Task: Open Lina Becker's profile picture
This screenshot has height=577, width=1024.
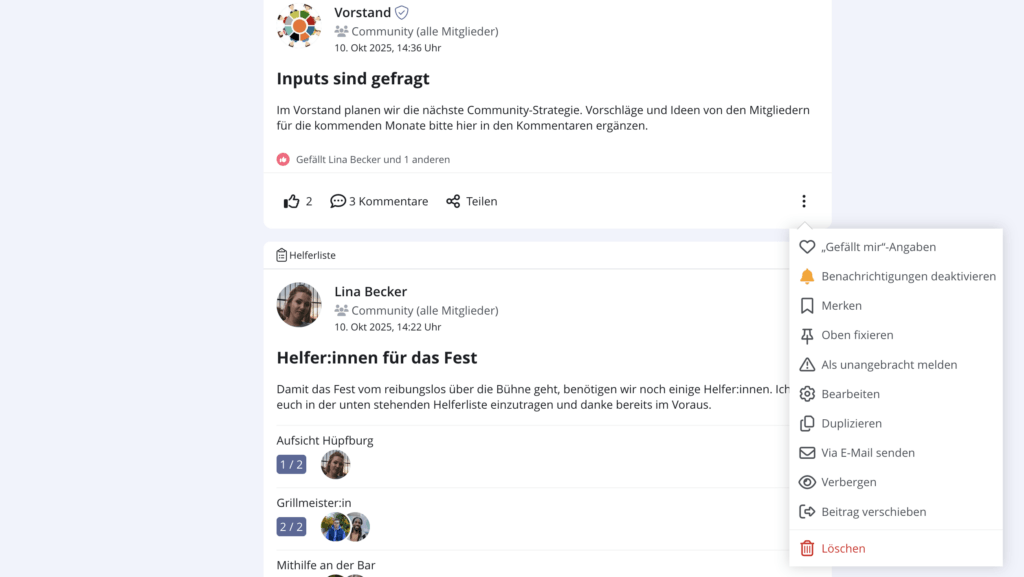Action: coord(299,305)
